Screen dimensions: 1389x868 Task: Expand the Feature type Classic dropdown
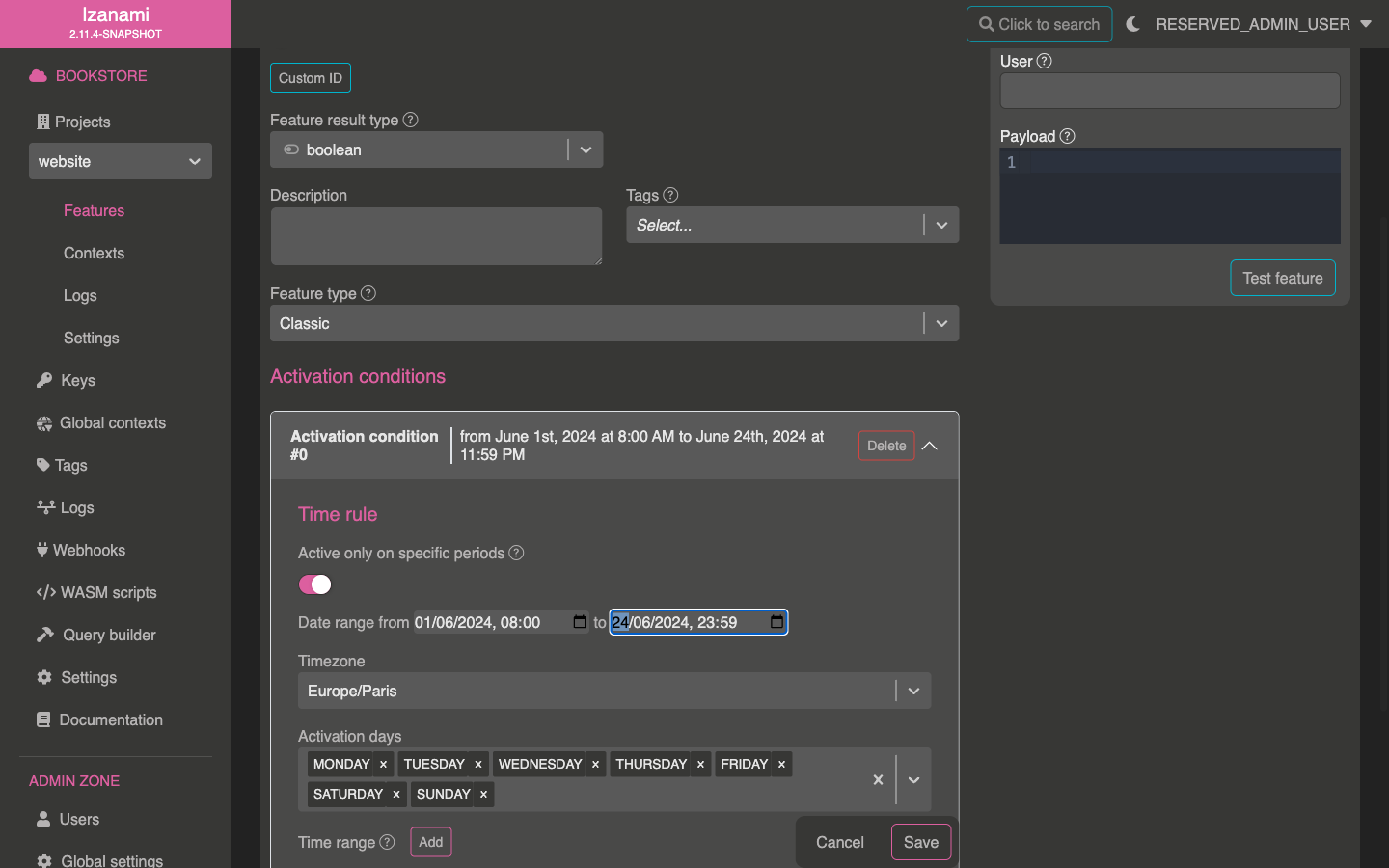pyautogui.click(x=941, y=323)
